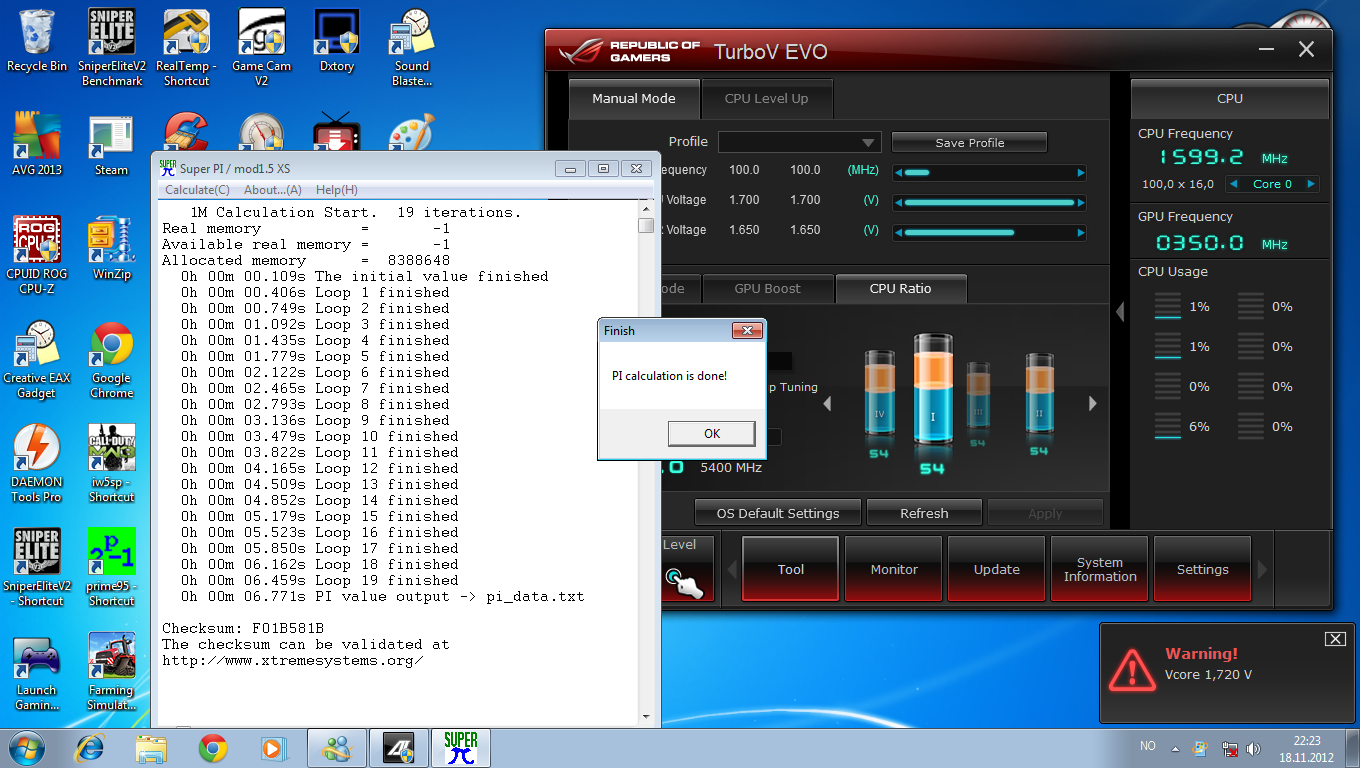Image resolution: width=1360 pixels, height=768 pixels.
Task: Show hidden system tray icons
Action: [1176, 748]
